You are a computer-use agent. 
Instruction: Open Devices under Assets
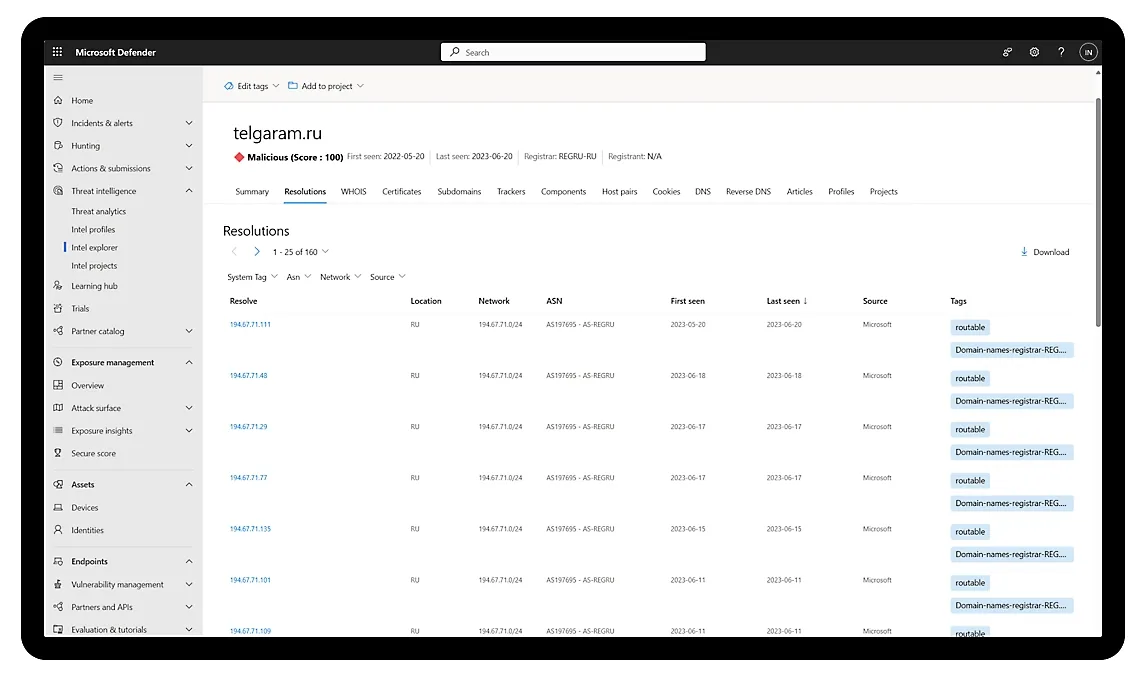tap(84, 507)
